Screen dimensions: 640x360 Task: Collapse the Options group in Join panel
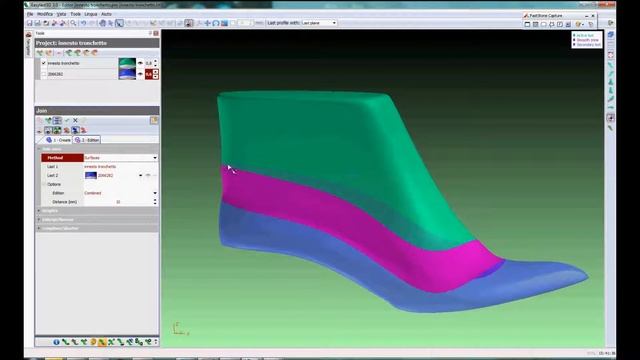coord(44,184)
